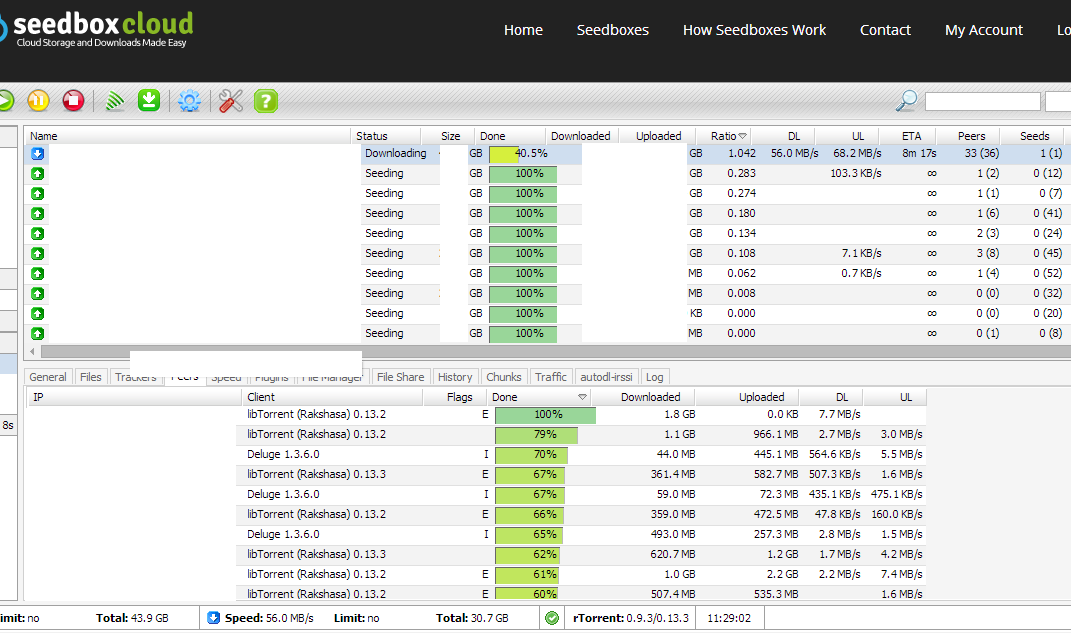This screenshot has width=1071, height=633.
Task: Click the 11:29:02 clock in status bar
Action: 729,618
